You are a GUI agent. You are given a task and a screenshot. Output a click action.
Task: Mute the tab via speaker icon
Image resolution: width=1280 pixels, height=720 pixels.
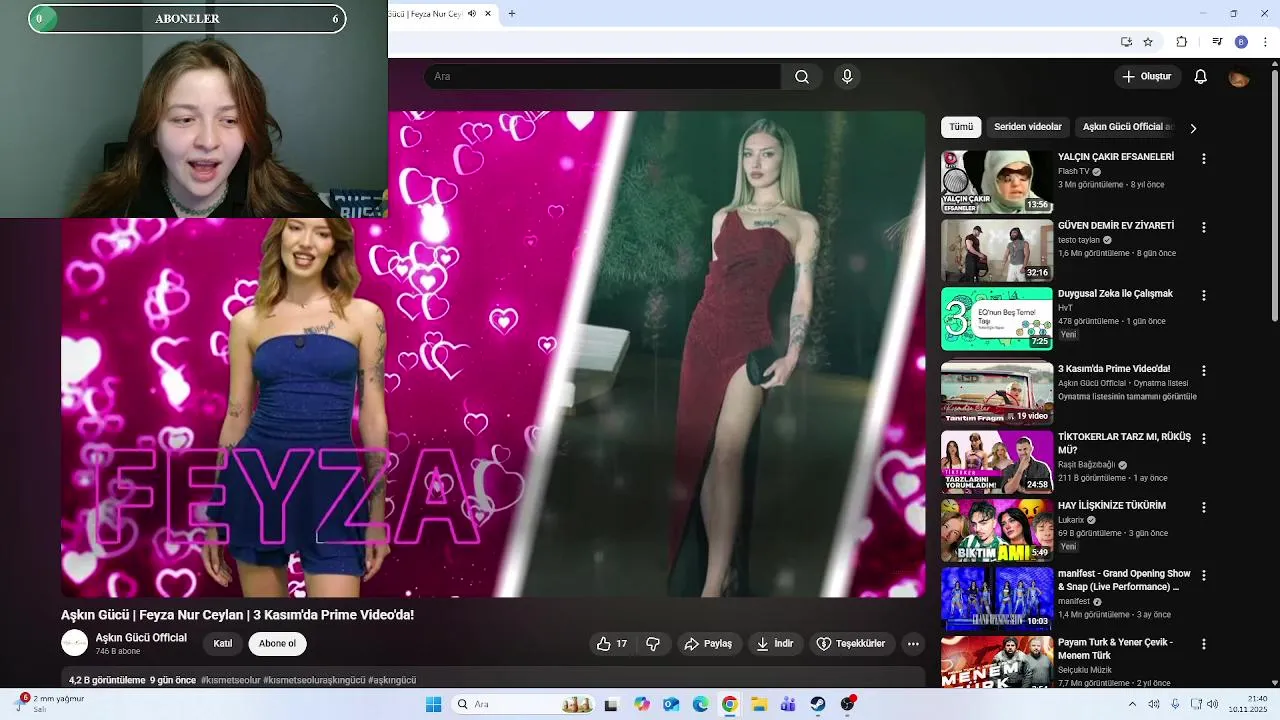(472, 14)
